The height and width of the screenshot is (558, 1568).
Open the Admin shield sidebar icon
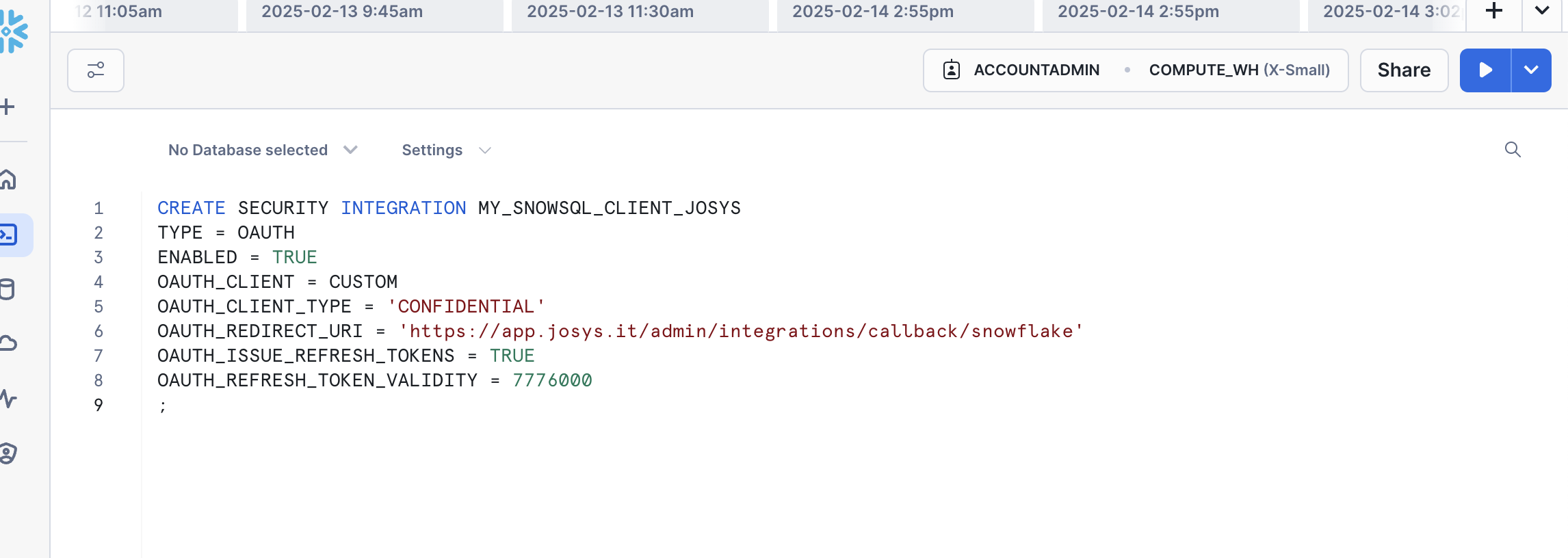(8, 453)
